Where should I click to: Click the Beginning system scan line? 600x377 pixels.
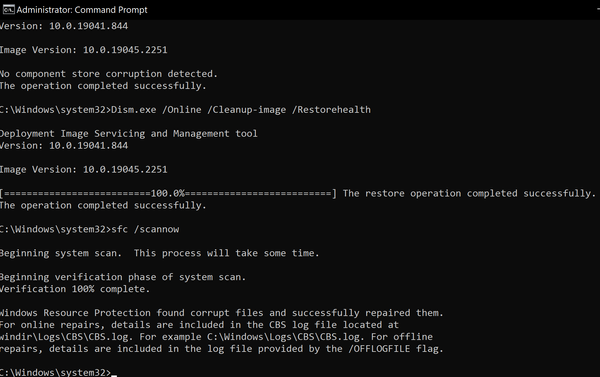pos(159,253)
